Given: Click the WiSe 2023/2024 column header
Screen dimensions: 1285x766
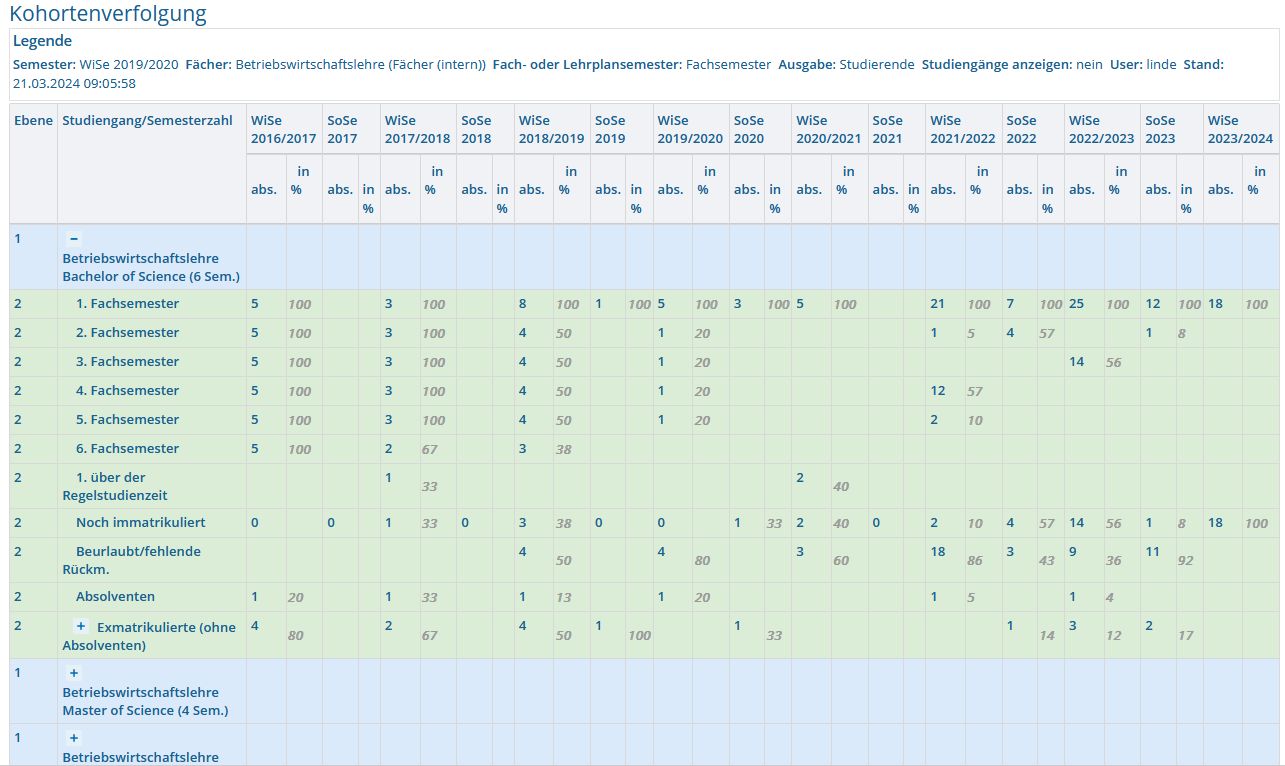Looking at the screenshot, I should click(x=1240, y=130).
